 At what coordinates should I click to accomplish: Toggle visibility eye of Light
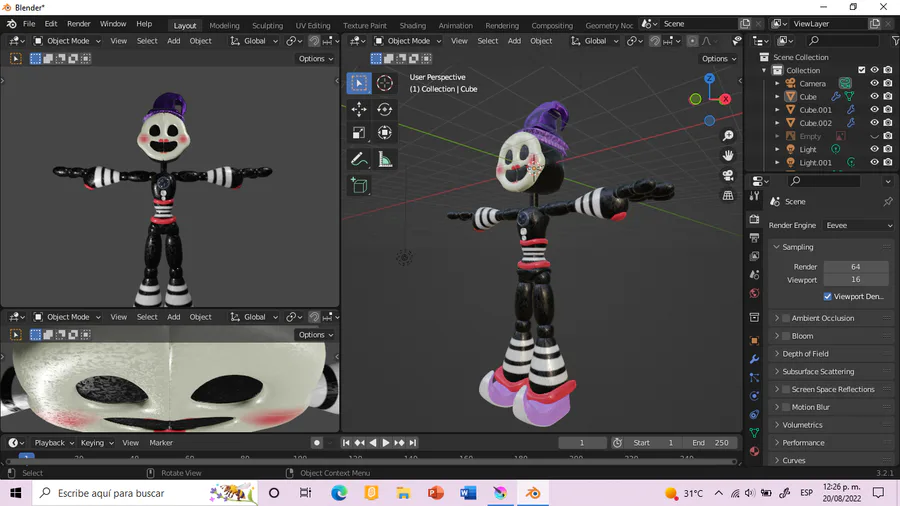(874, 149)
